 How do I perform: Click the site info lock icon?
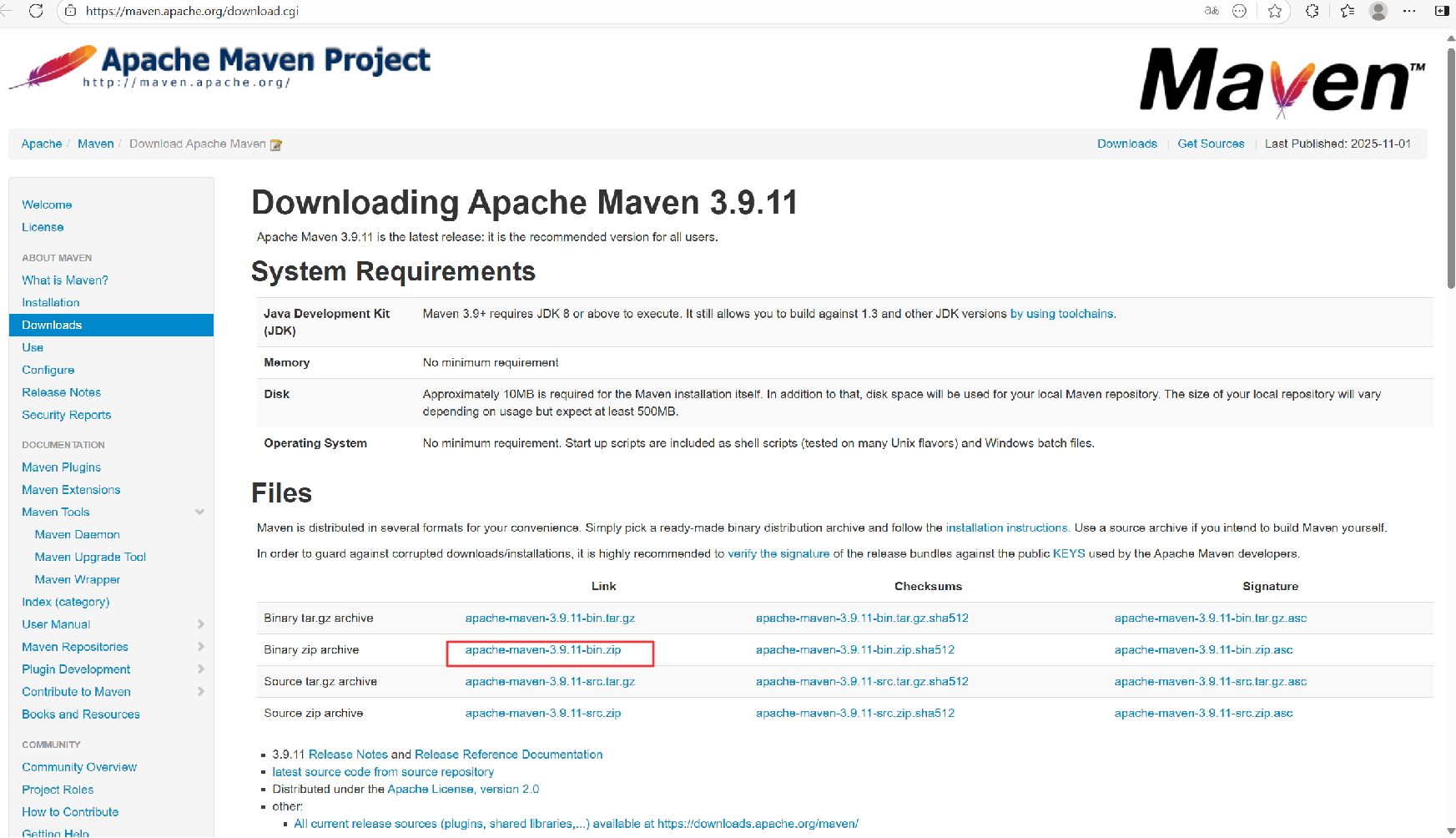pos(71,11)
